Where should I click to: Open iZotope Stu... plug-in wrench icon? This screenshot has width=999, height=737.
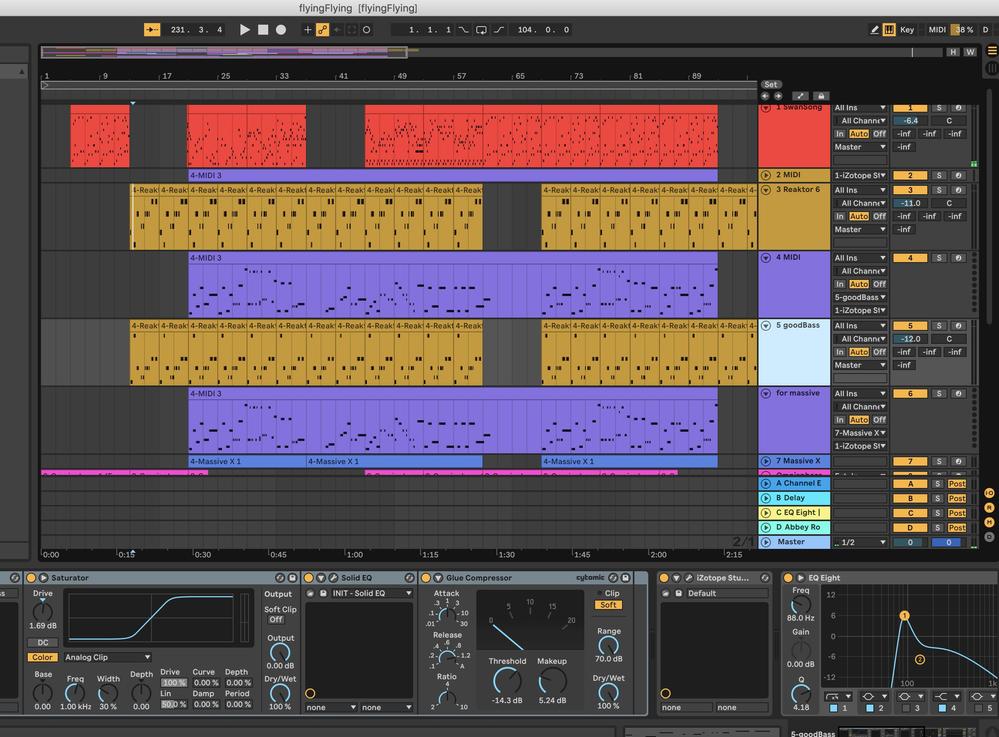(689, 578)
